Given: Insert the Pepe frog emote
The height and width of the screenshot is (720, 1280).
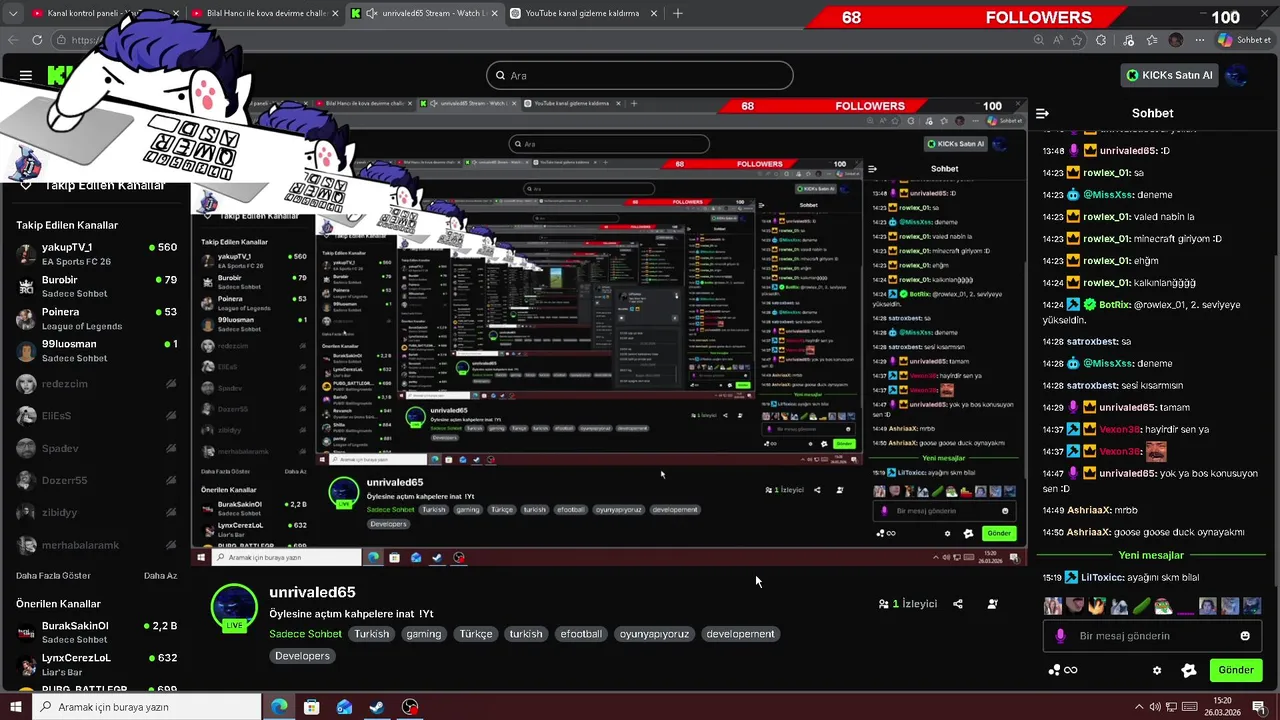Looking at the screenshot, I should [x=1164, y=606].
